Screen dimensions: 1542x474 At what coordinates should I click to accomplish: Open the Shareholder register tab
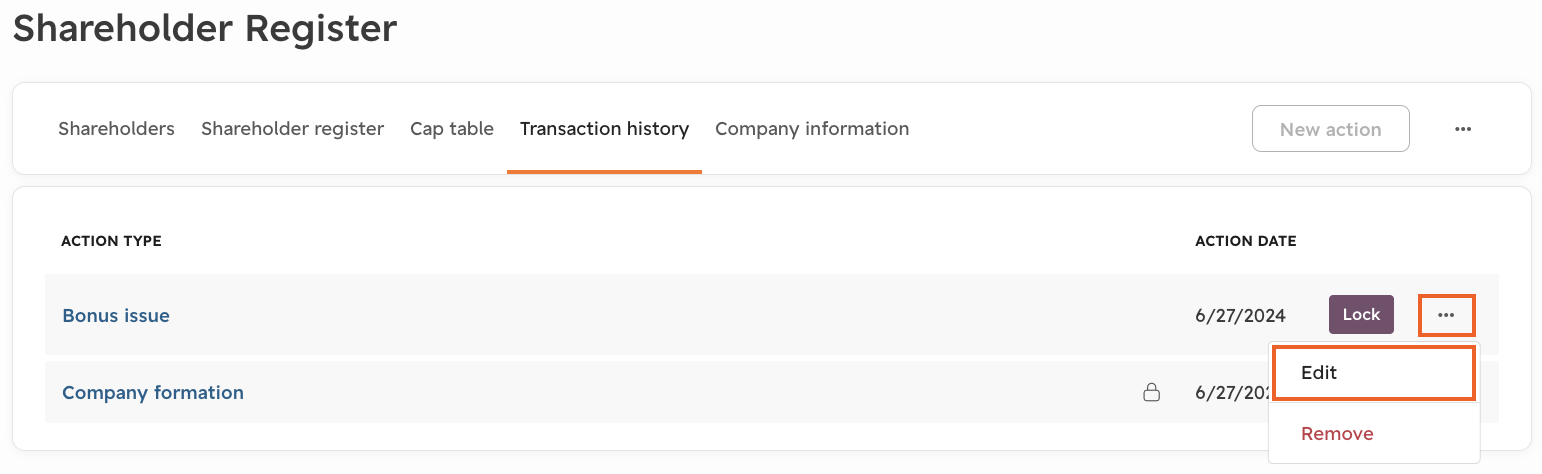[292, 129]
